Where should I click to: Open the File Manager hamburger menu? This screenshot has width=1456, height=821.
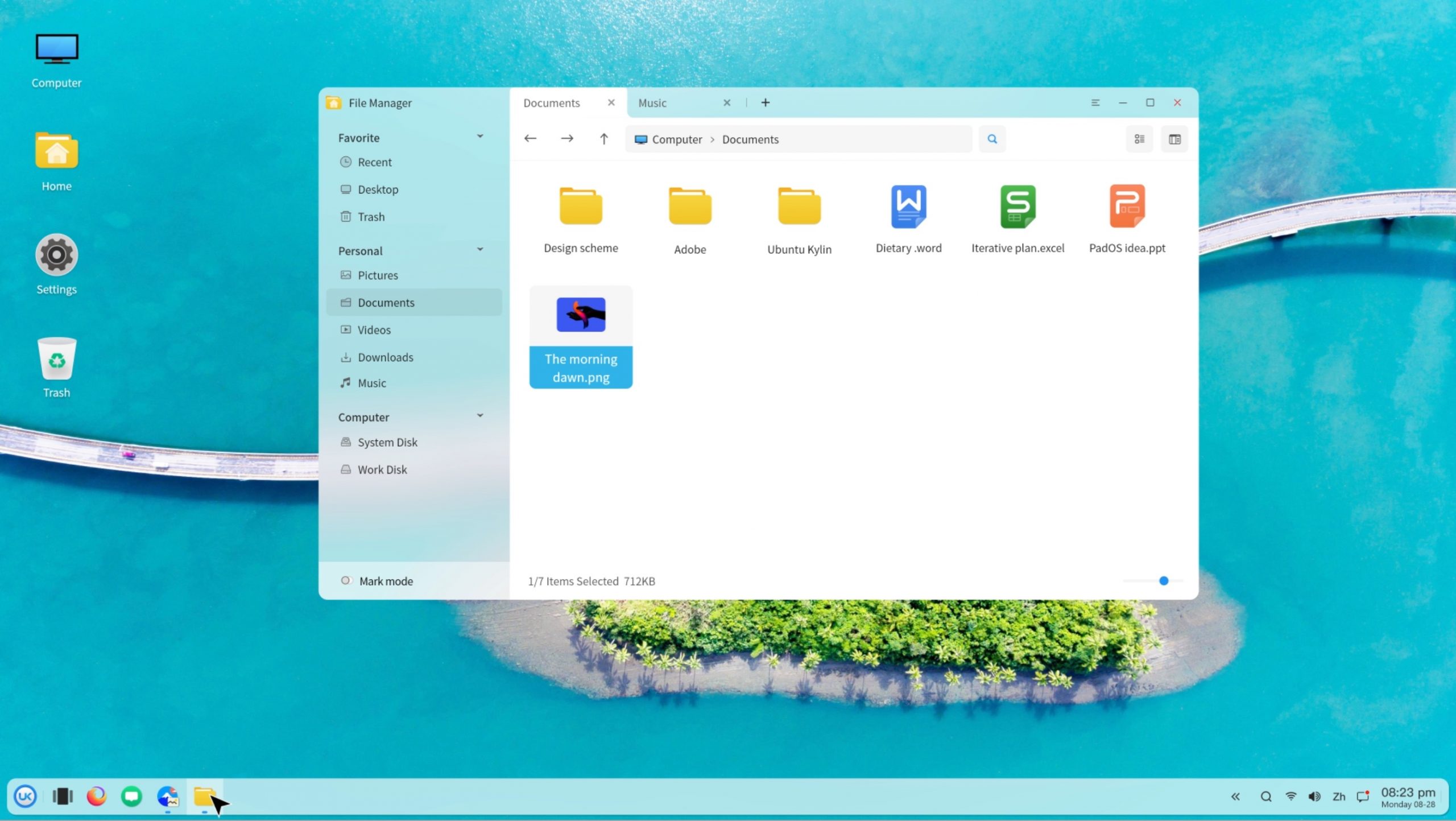coord(1095,102)
